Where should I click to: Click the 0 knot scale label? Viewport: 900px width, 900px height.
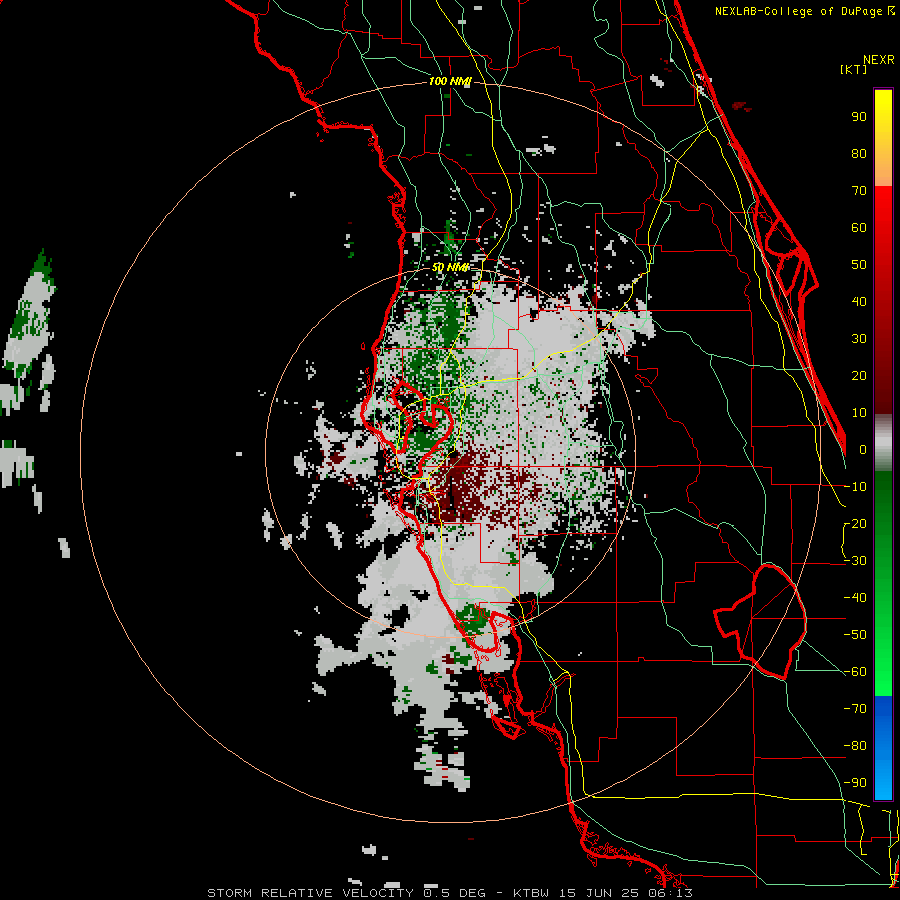pos(863,450)
